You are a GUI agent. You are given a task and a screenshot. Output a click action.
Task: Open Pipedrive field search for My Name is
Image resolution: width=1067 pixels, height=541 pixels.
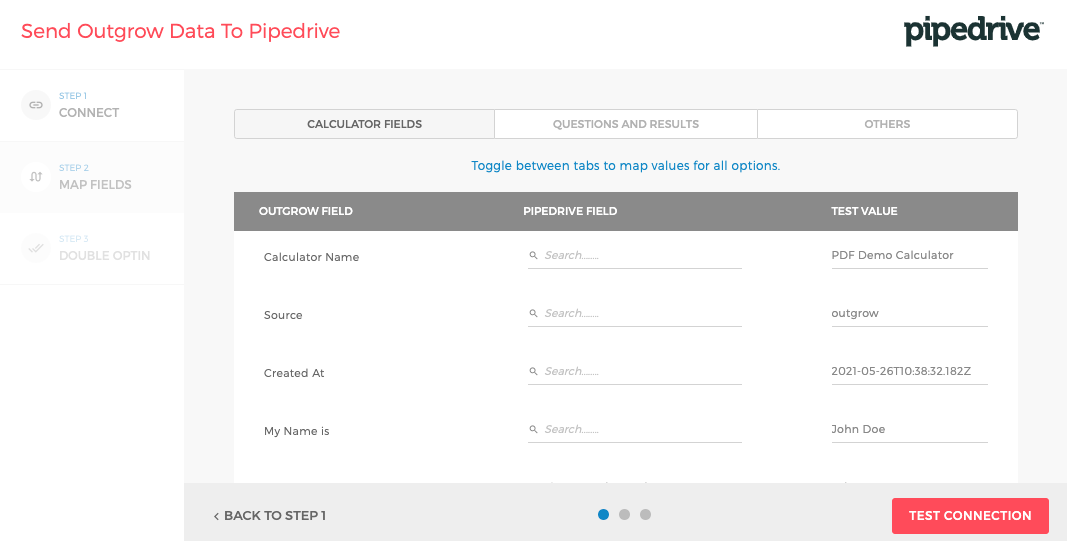pyautogui.click(x=635, y=429)
